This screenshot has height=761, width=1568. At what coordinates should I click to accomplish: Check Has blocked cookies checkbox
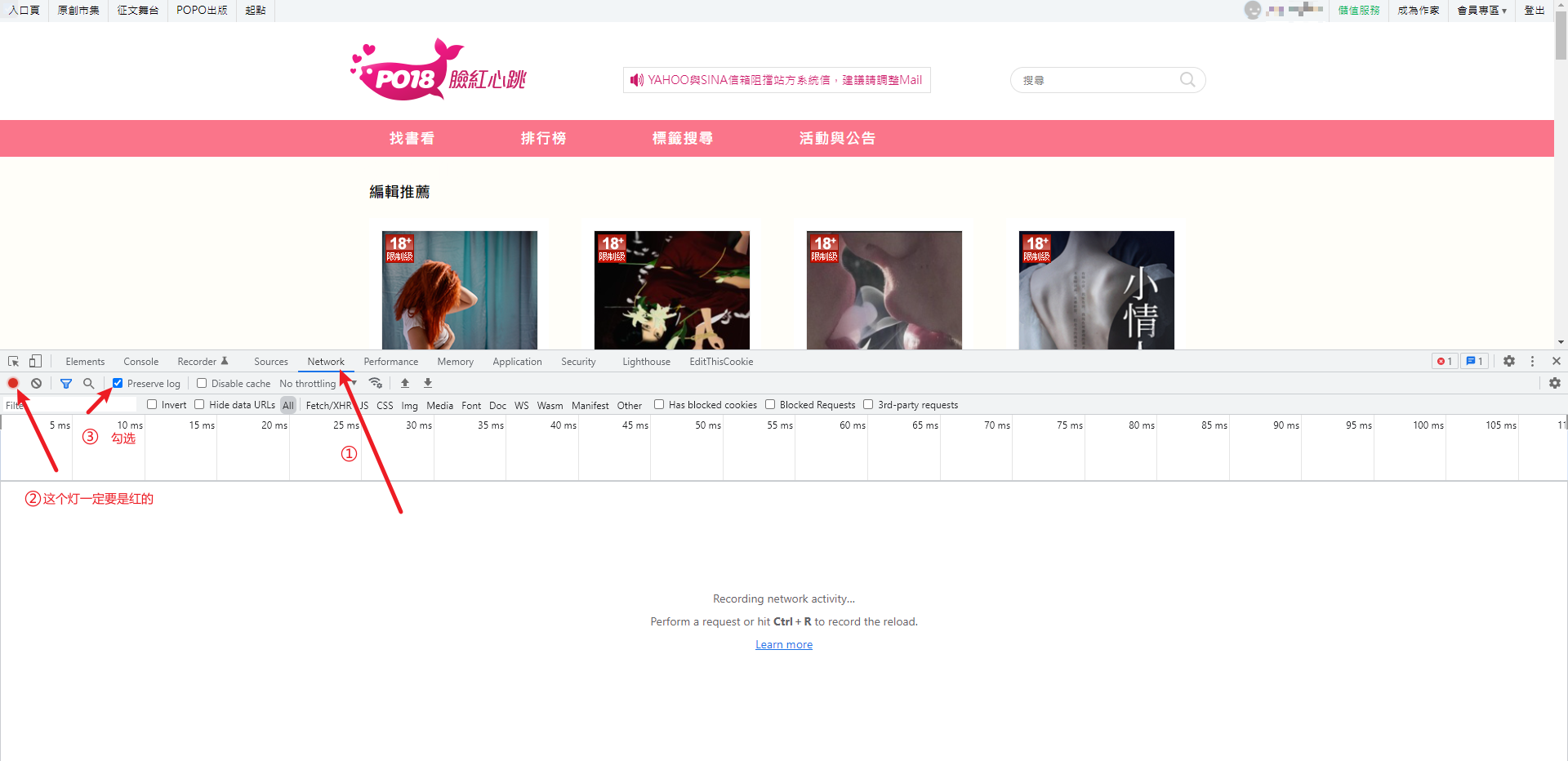pos(659,404)
